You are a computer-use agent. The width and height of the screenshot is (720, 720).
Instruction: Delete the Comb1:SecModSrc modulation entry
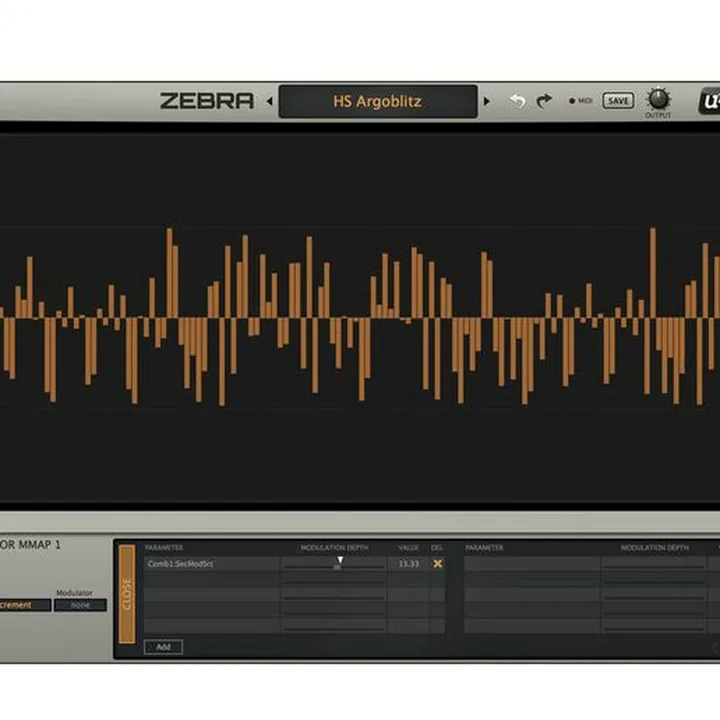(x=438, y=564)
